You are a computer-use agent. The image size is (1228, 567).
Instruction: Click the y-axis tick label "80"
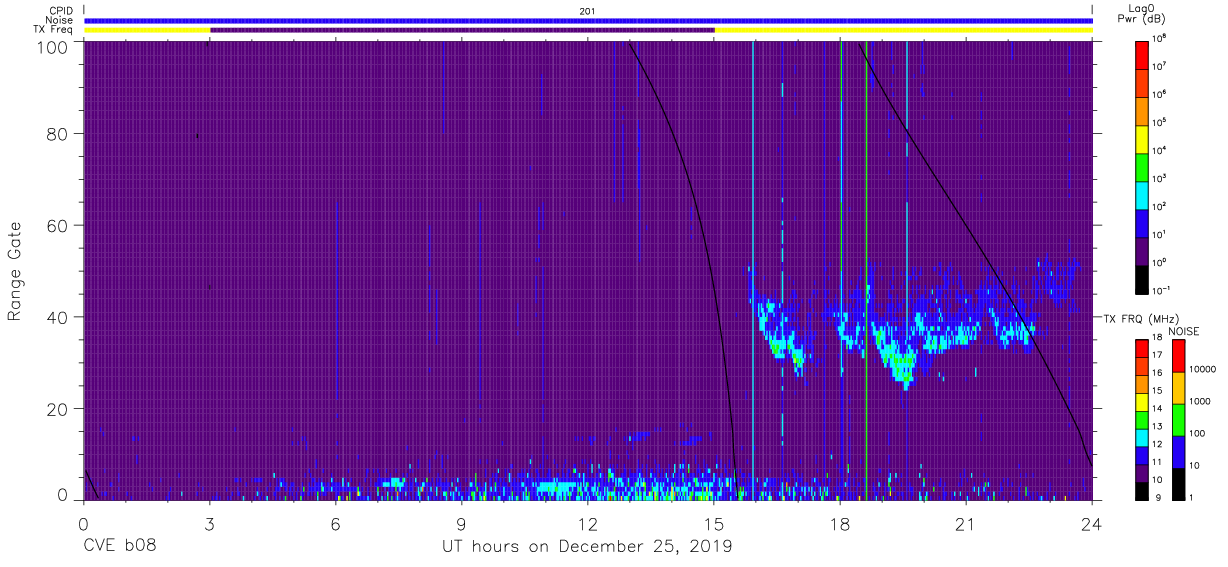tap(57, 134)
